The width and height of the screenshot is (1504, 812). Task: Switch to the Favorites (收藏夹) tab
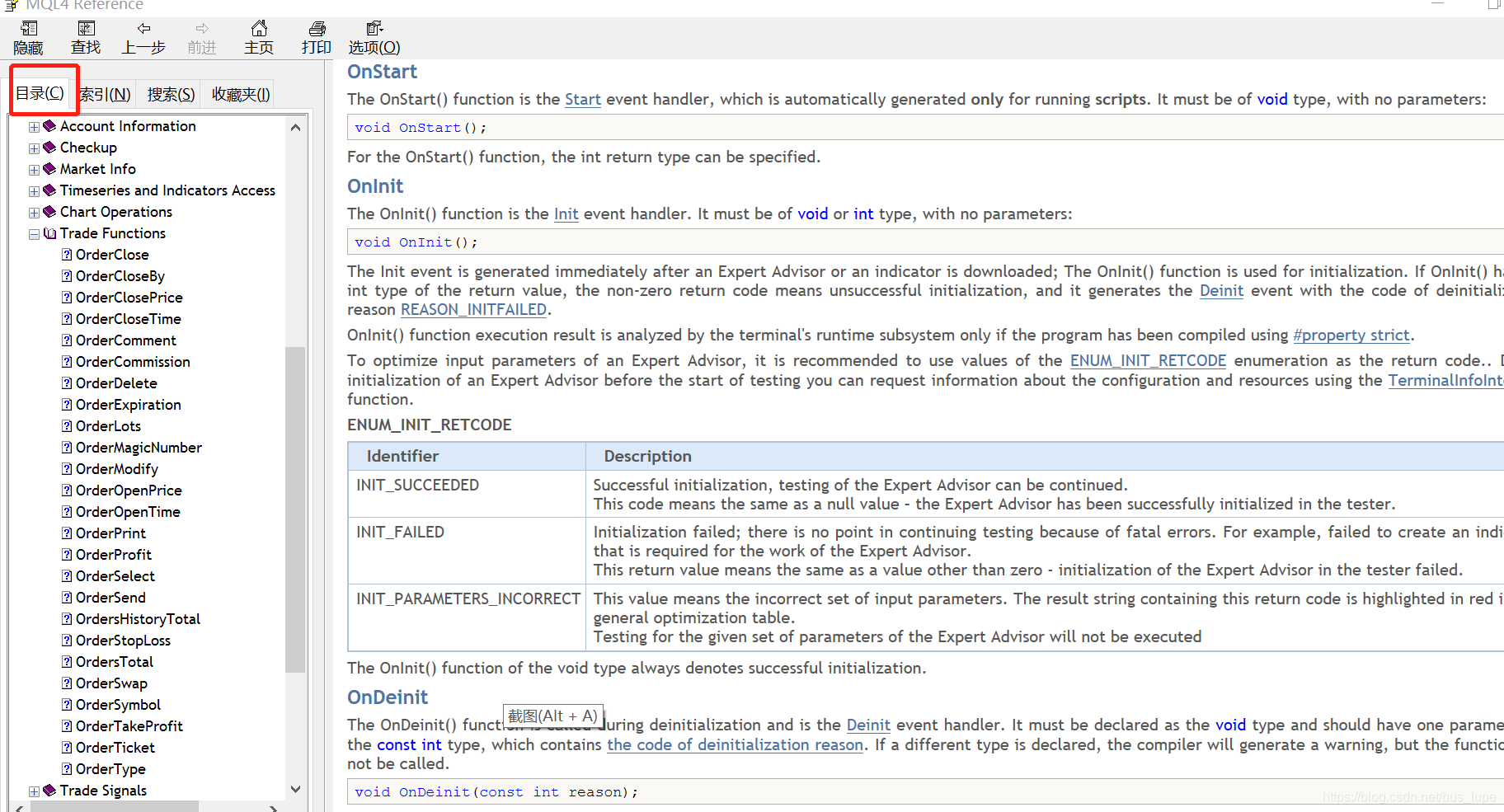tap(240, 94)
